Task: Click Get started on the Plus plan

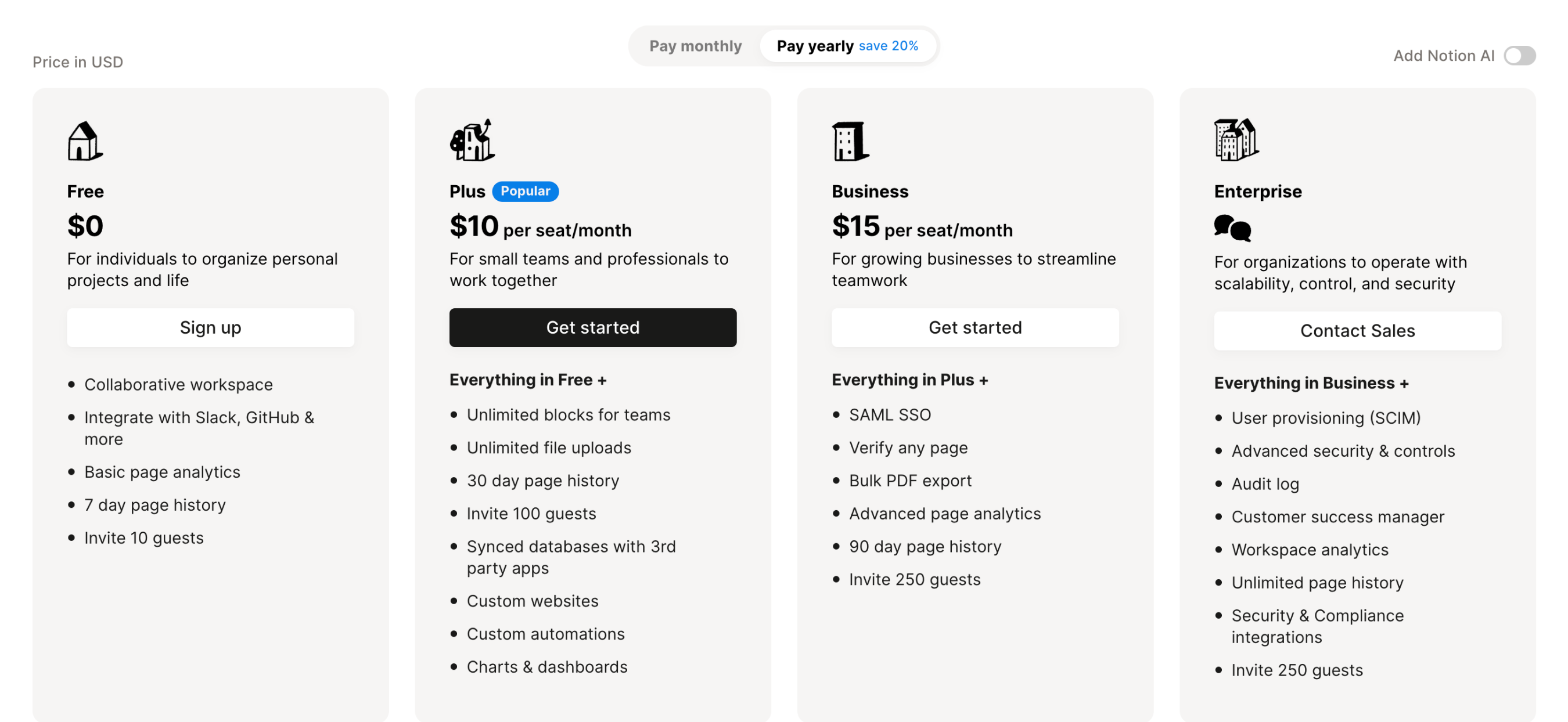Action: pos(593,328)
